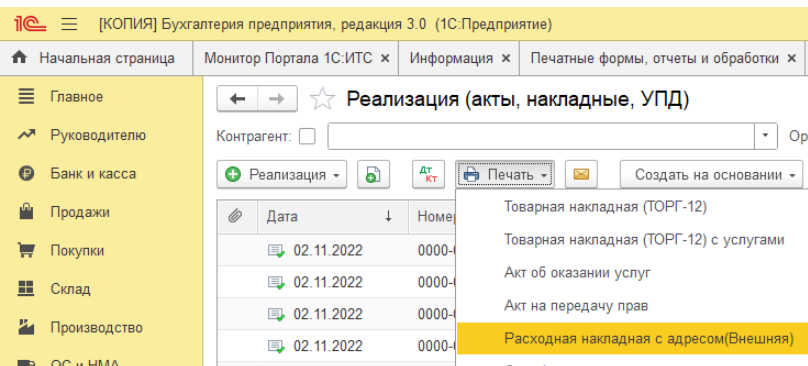
Task: Navigate forward with the right arrow
Action: (277, 98)
